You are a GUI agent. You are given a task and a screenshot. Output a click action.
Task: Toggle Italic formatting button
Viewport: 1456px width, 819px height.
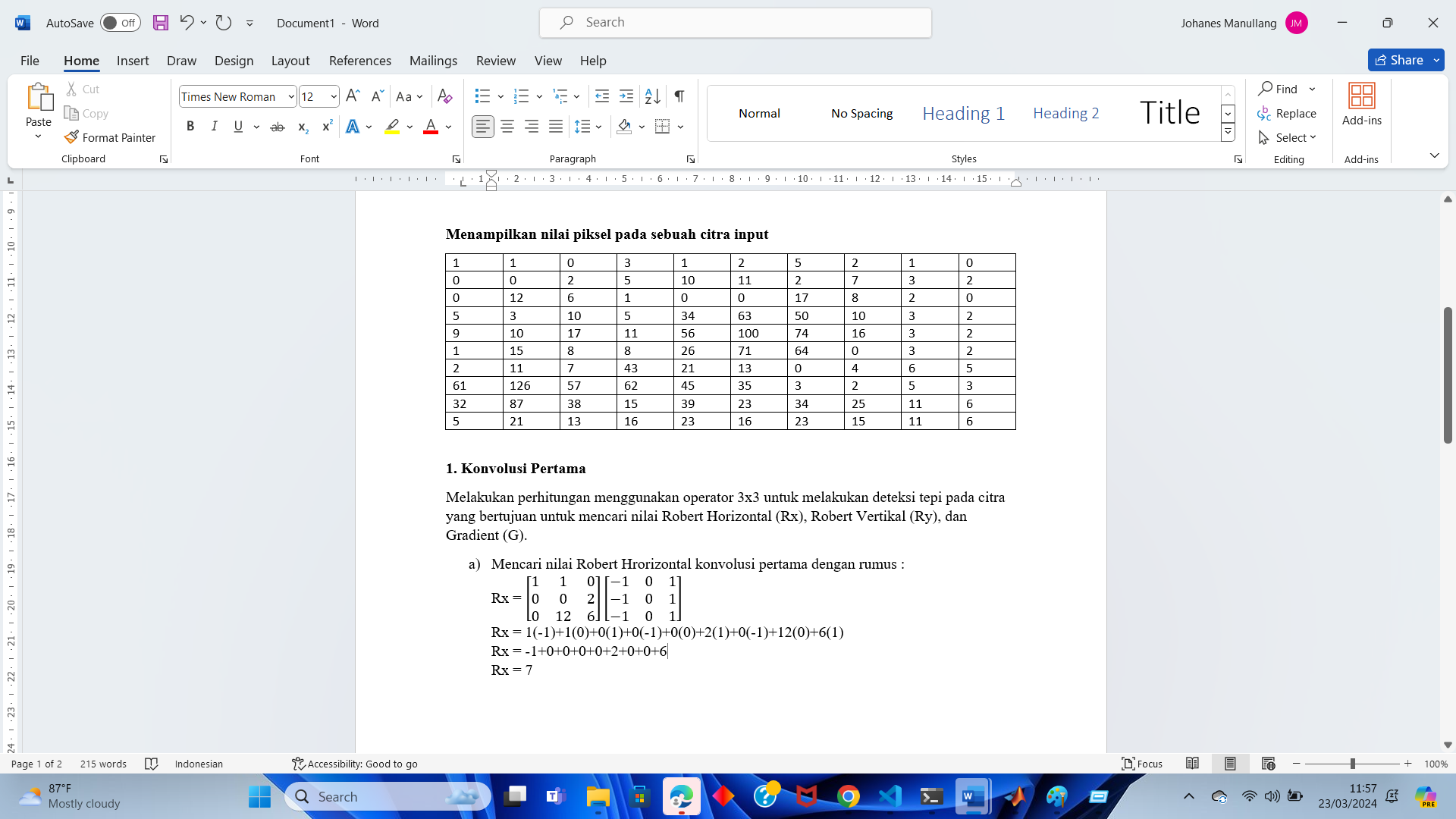pyautogui.click(x=215, y=127)
